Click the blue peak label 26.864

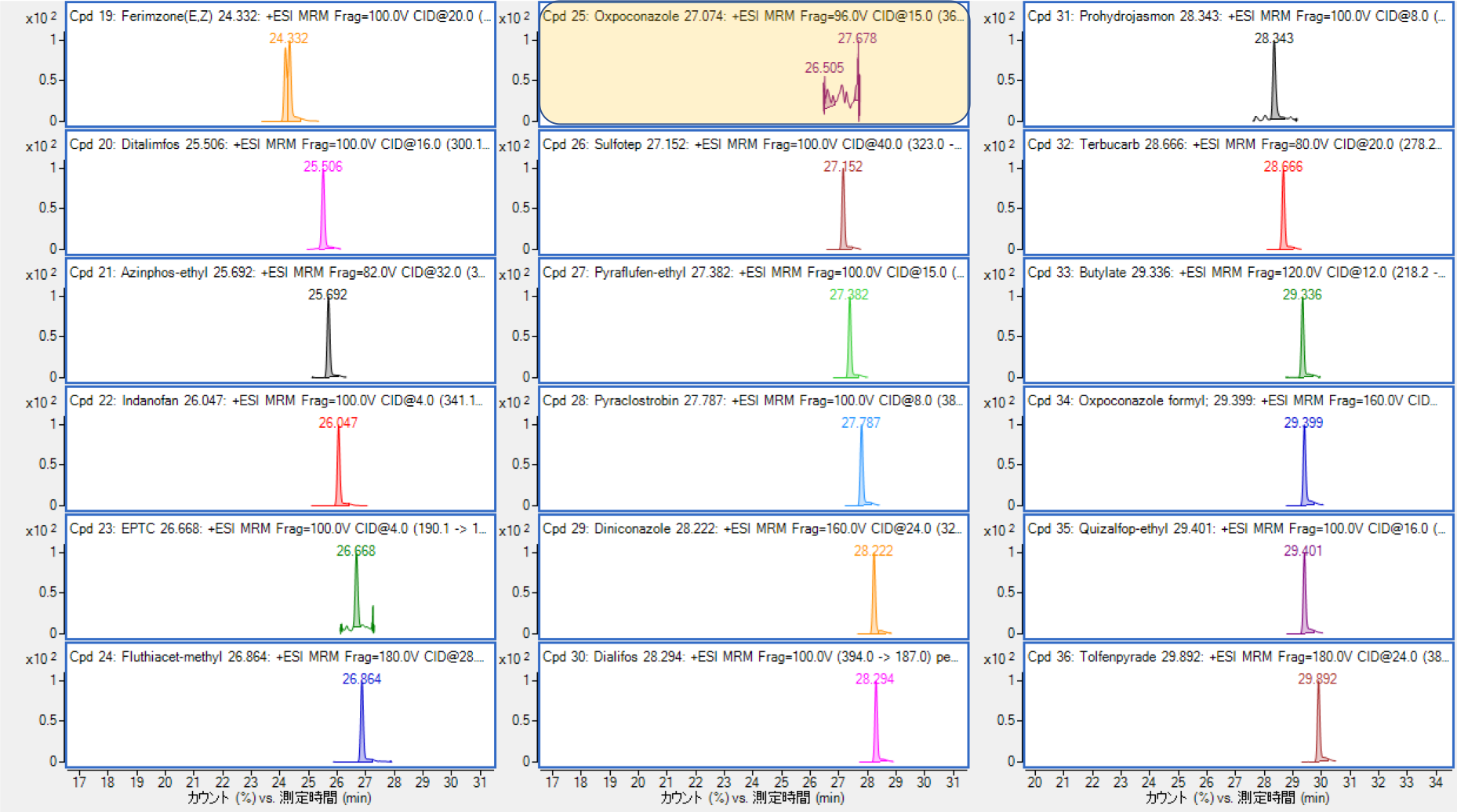(x=362, y=679)
